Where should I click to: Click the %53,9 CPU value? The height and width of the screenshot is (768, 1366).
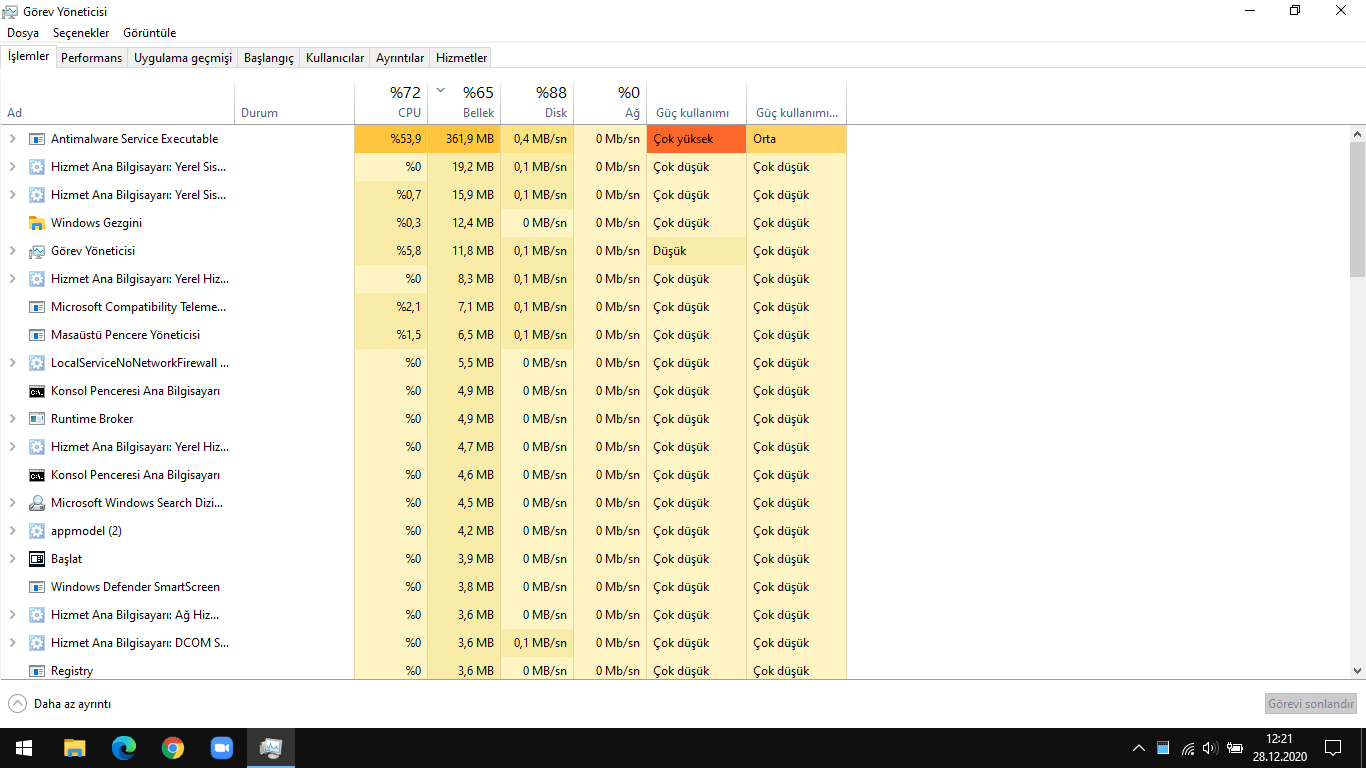(391, 139)
